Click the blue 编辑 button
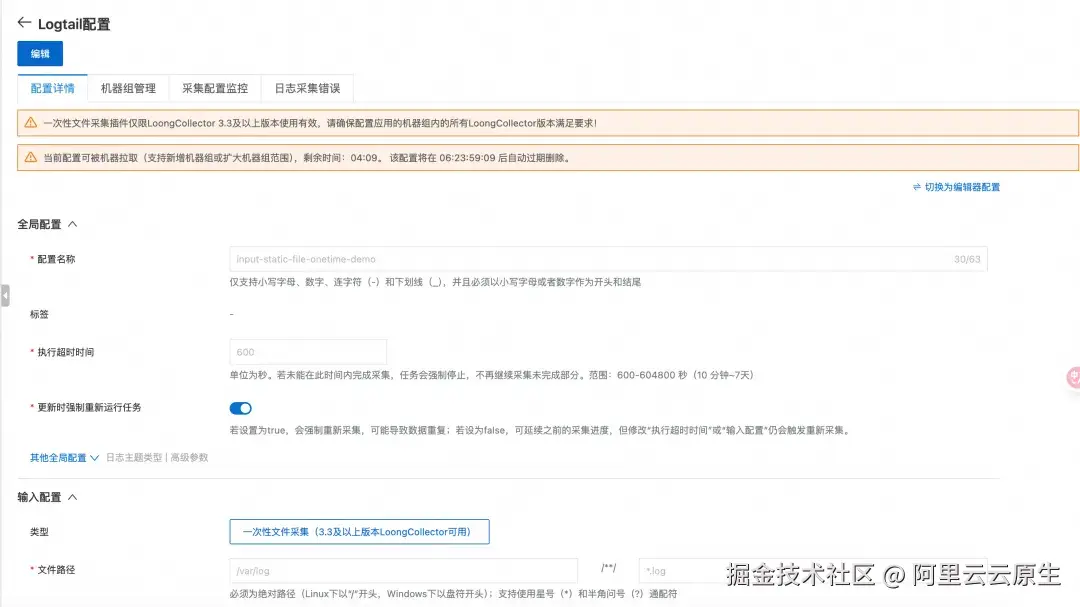Image resolution: width=1080 pixels, height=607 pixels. coord(40,54)
